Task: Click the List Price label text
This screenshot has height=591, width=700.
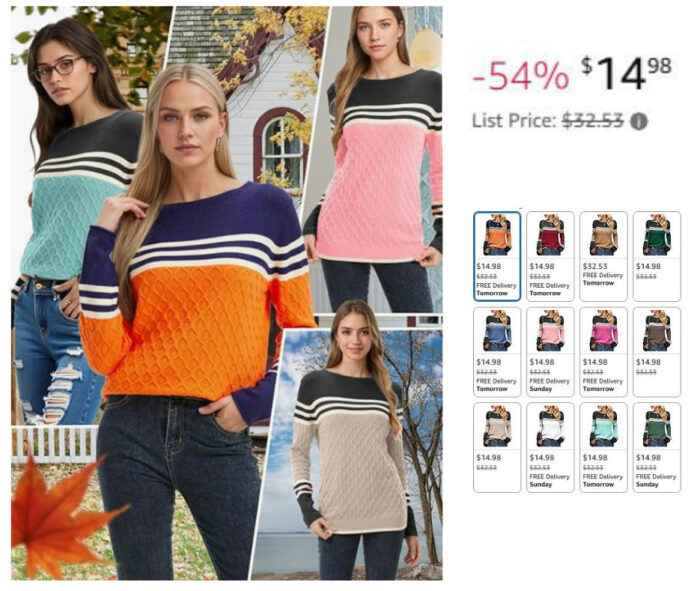Action: 514,121
